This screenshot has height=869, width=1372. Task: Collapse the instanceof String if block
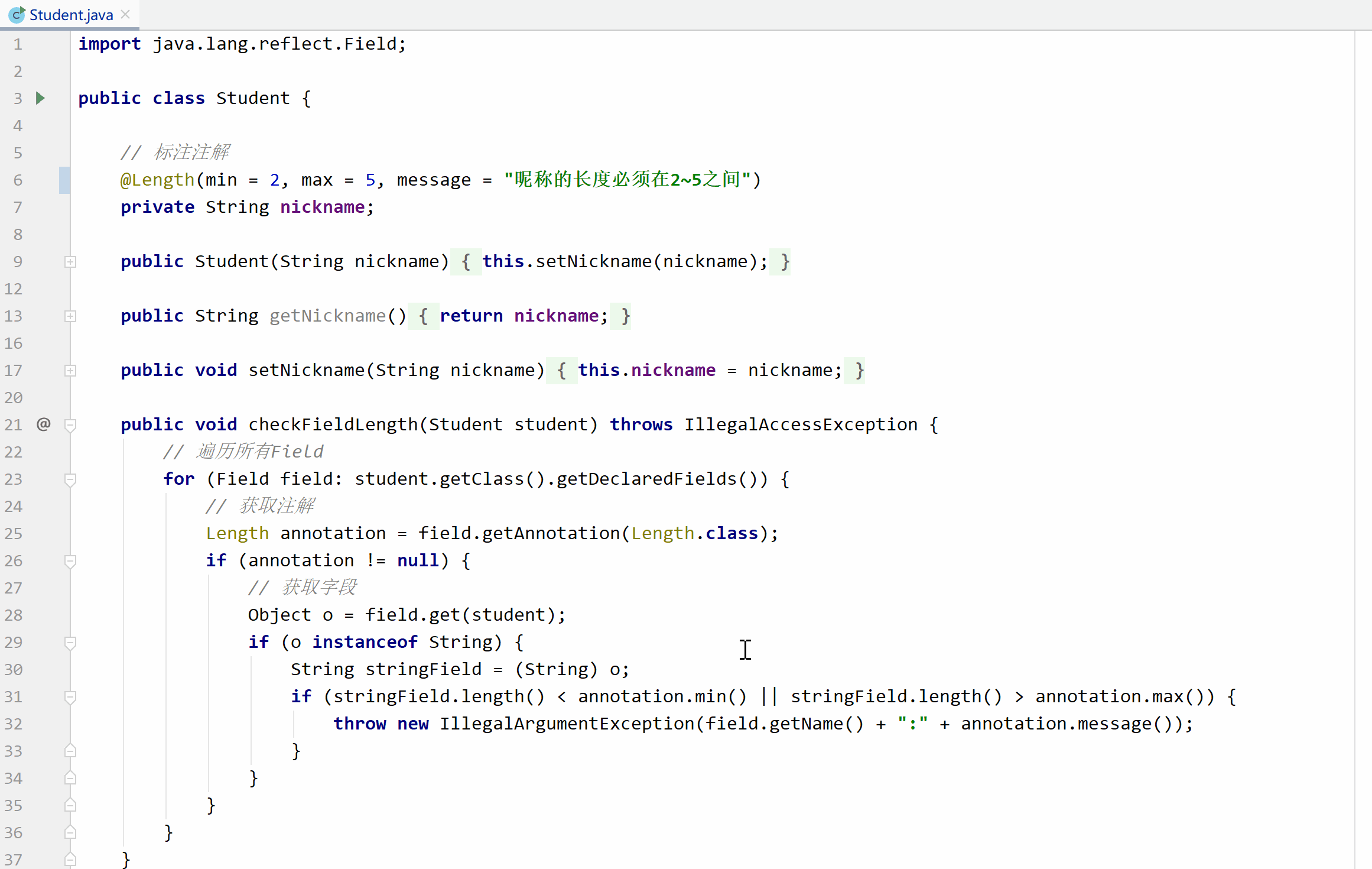point(70,643)
